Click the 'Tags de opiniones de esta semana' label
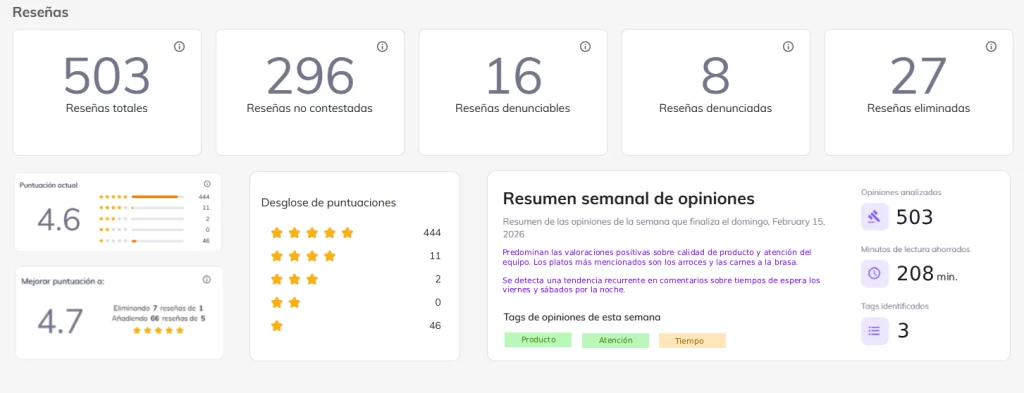Image resolution: width=1024 pixels, height=393 pixels. click(x=582, y=317)
